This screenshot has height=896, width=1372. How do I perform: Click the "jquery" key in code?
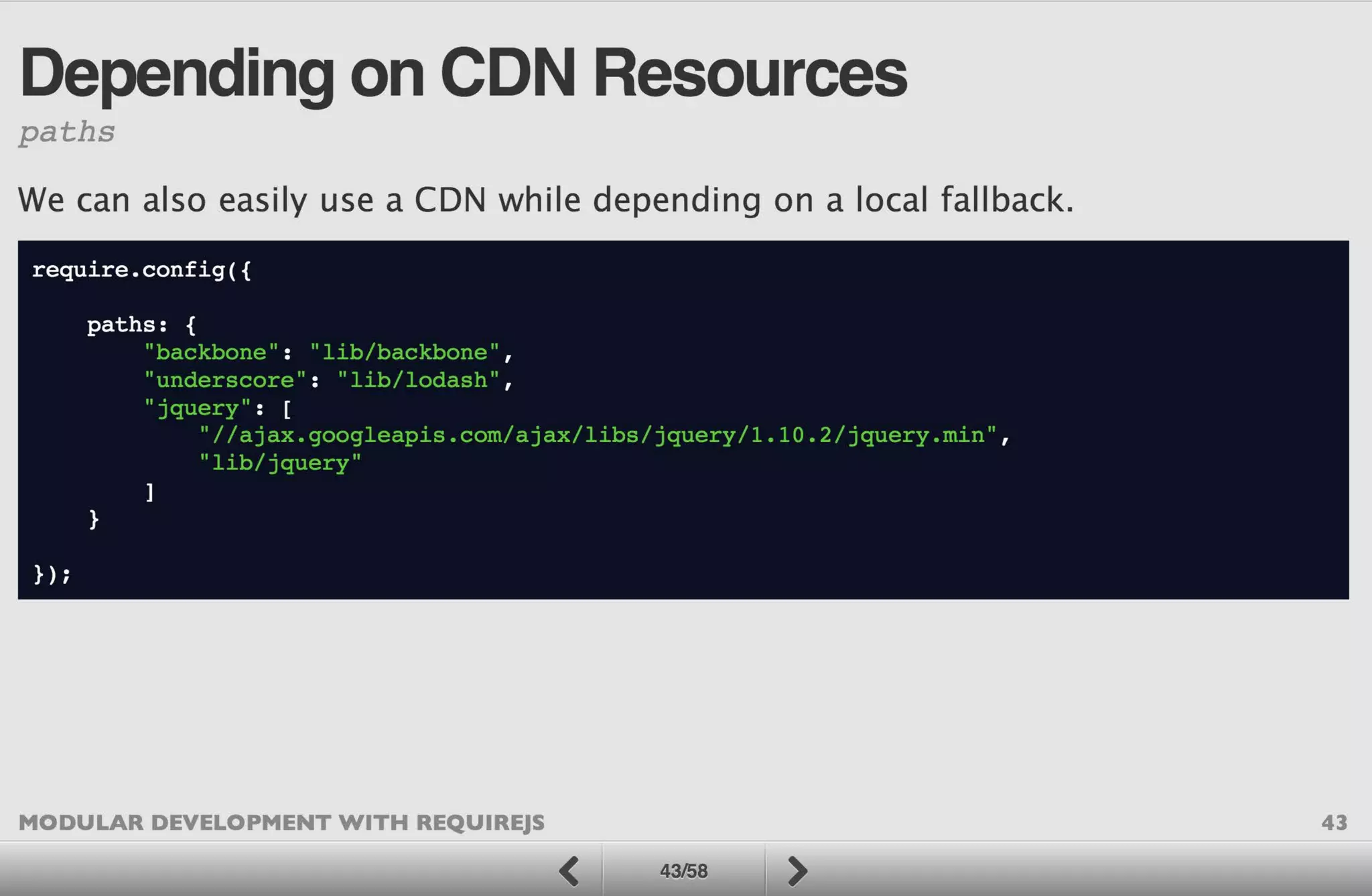point(198,408)
